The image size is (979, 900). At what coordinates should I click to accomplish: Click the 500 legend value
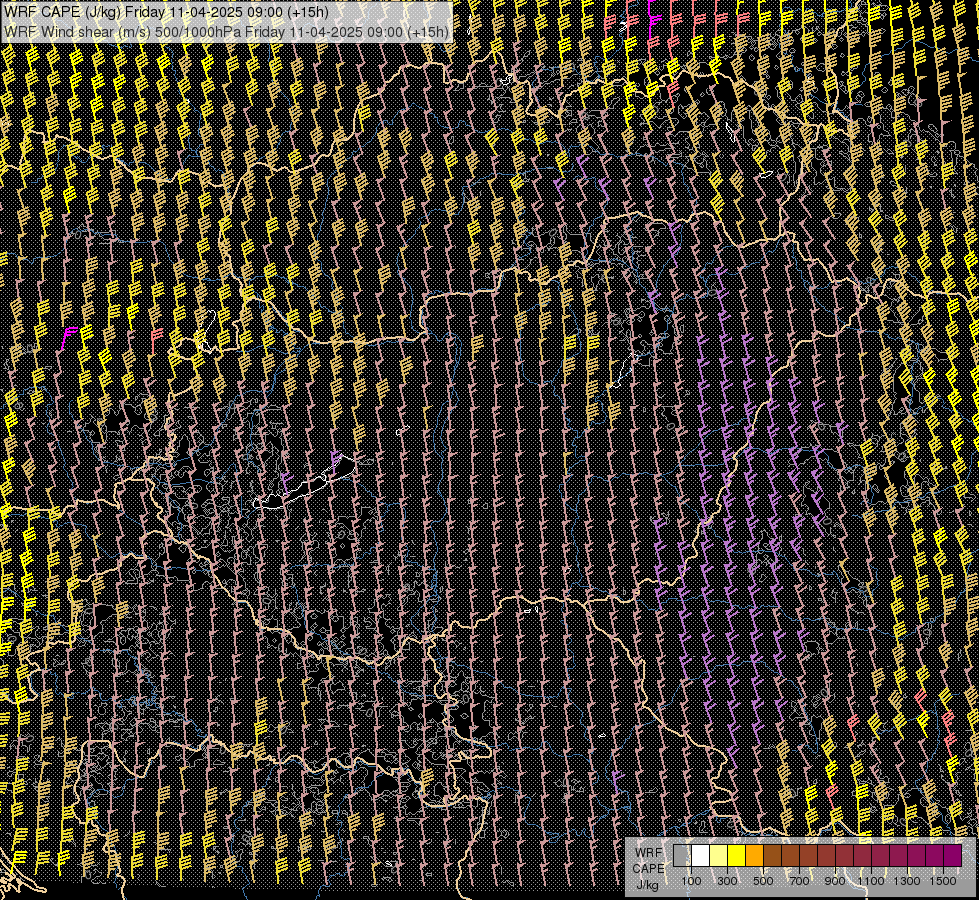coord(763,881)
